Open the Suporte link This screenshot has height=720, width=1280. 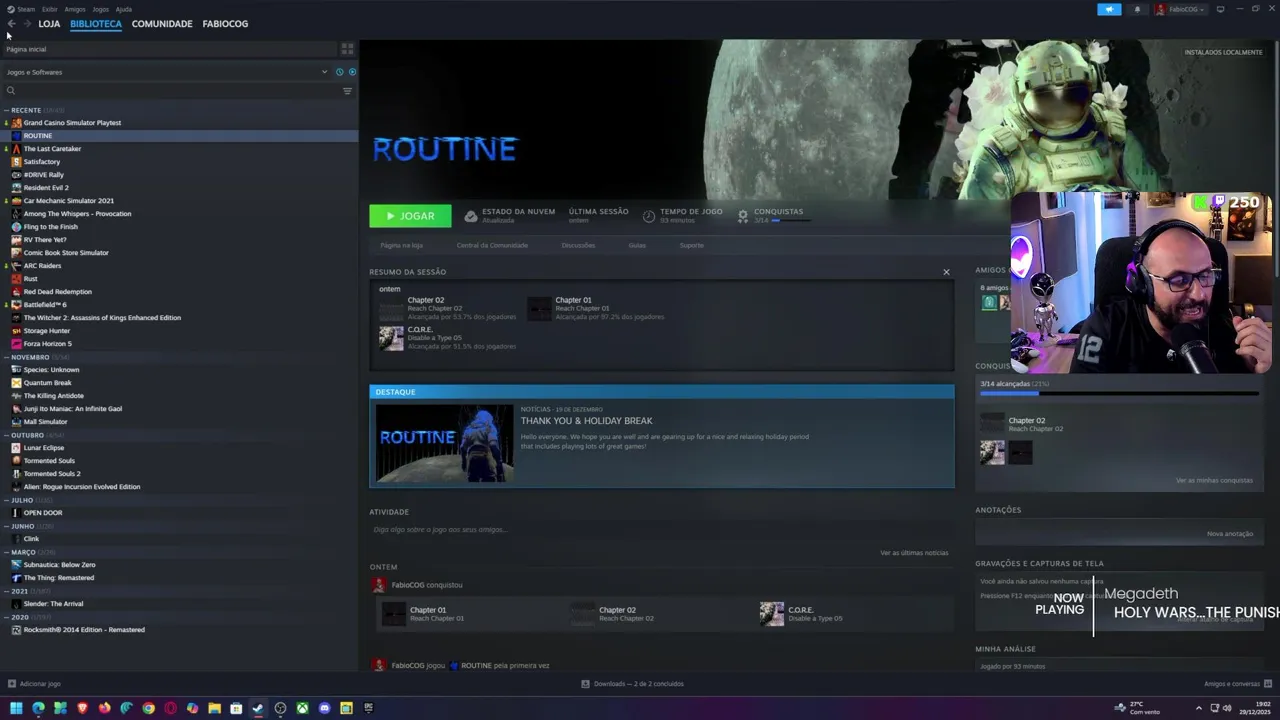tap(692, 245)
